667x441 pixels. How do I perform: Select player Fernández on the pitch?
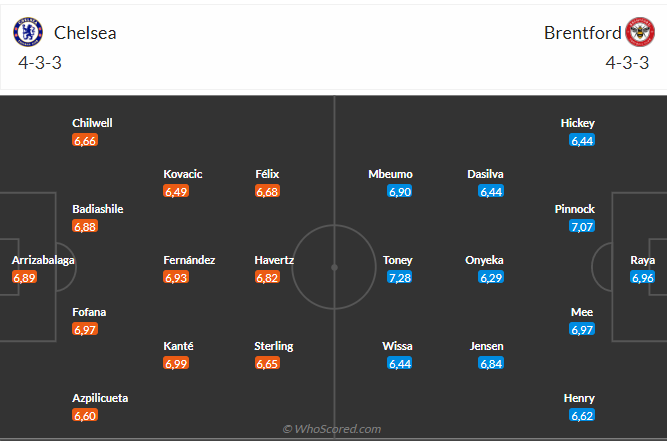click(189, 260)
